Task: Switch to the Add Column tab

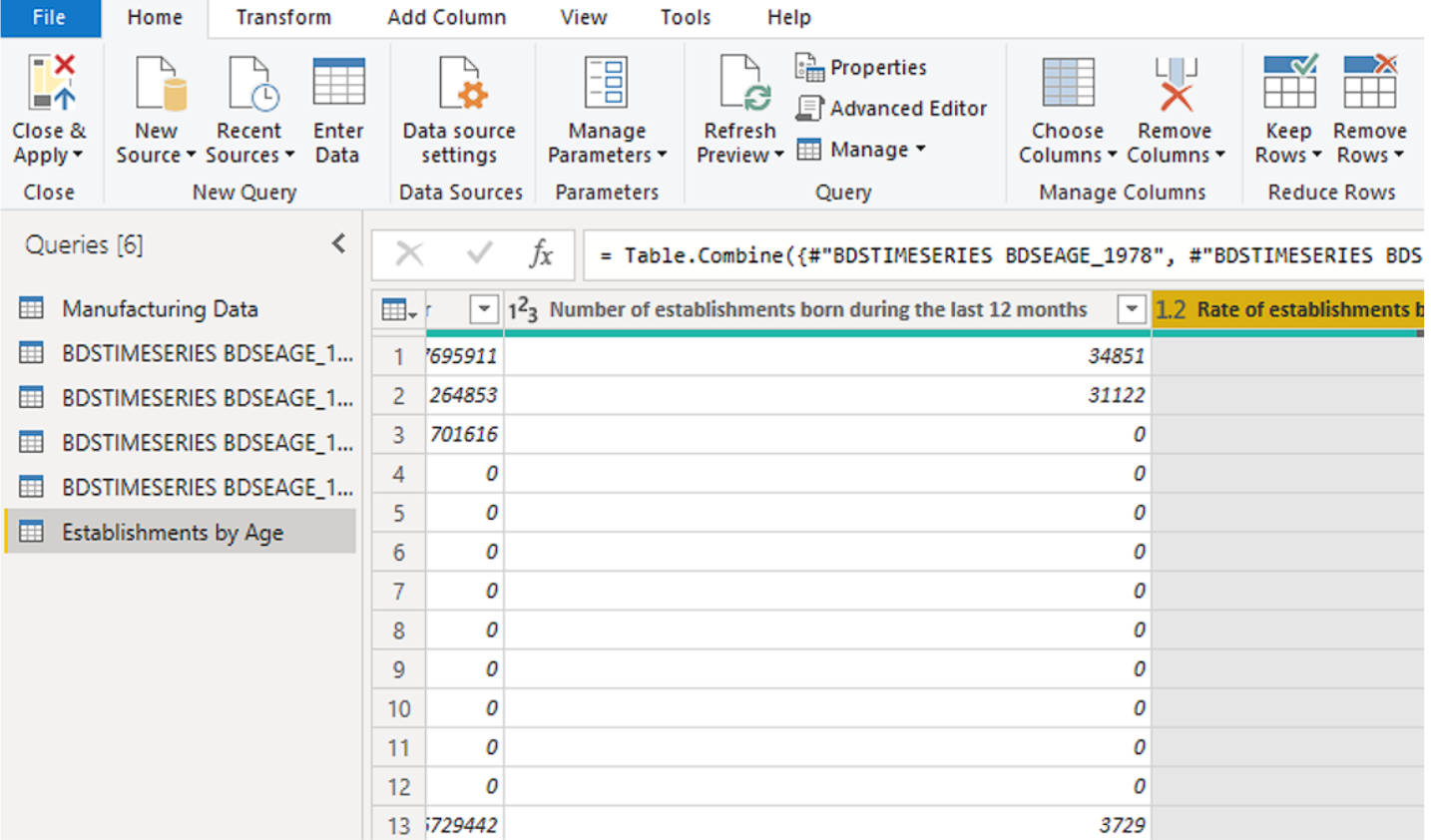Action: click(447, 18)
